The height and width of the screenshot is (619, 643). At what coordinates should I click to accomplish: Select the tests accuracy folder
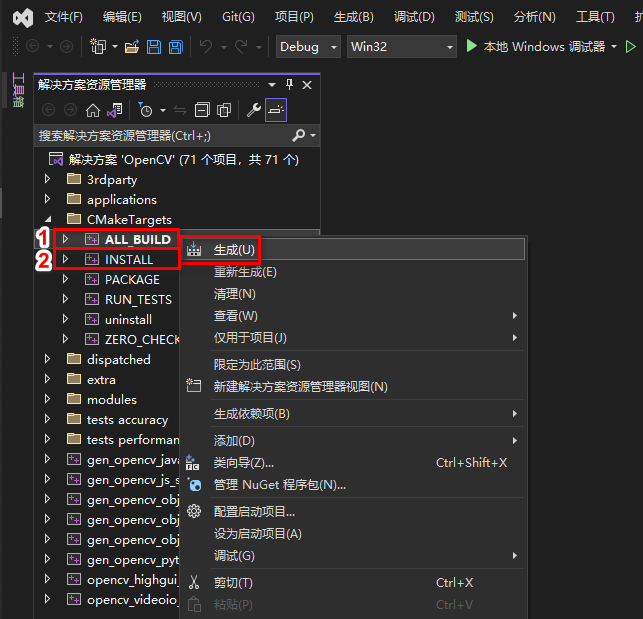point(127,420)
